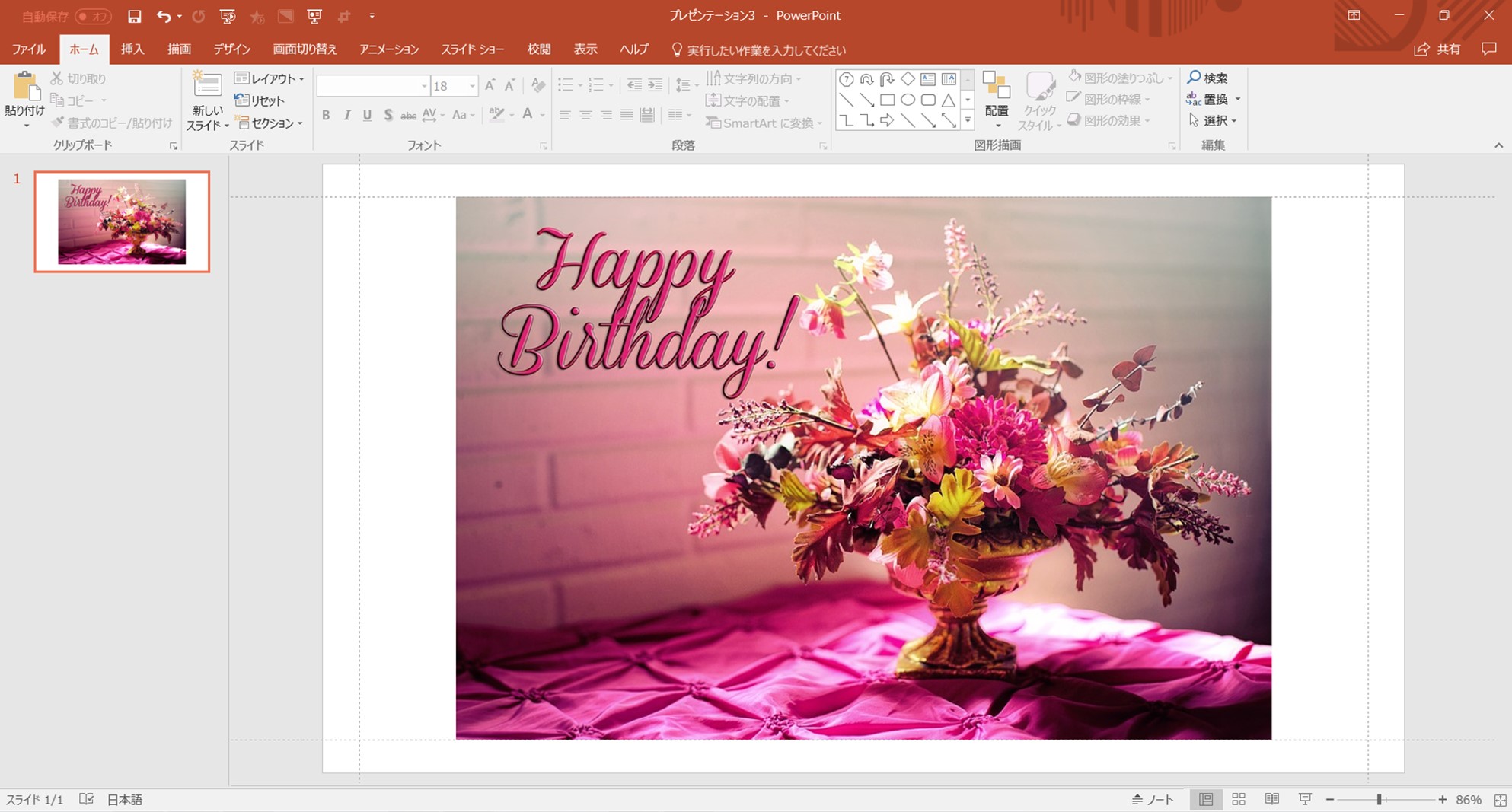Switch to the Animations (アニメーション) tab
The width and height of the screenshot is (1512, 812).
[389, 49]
